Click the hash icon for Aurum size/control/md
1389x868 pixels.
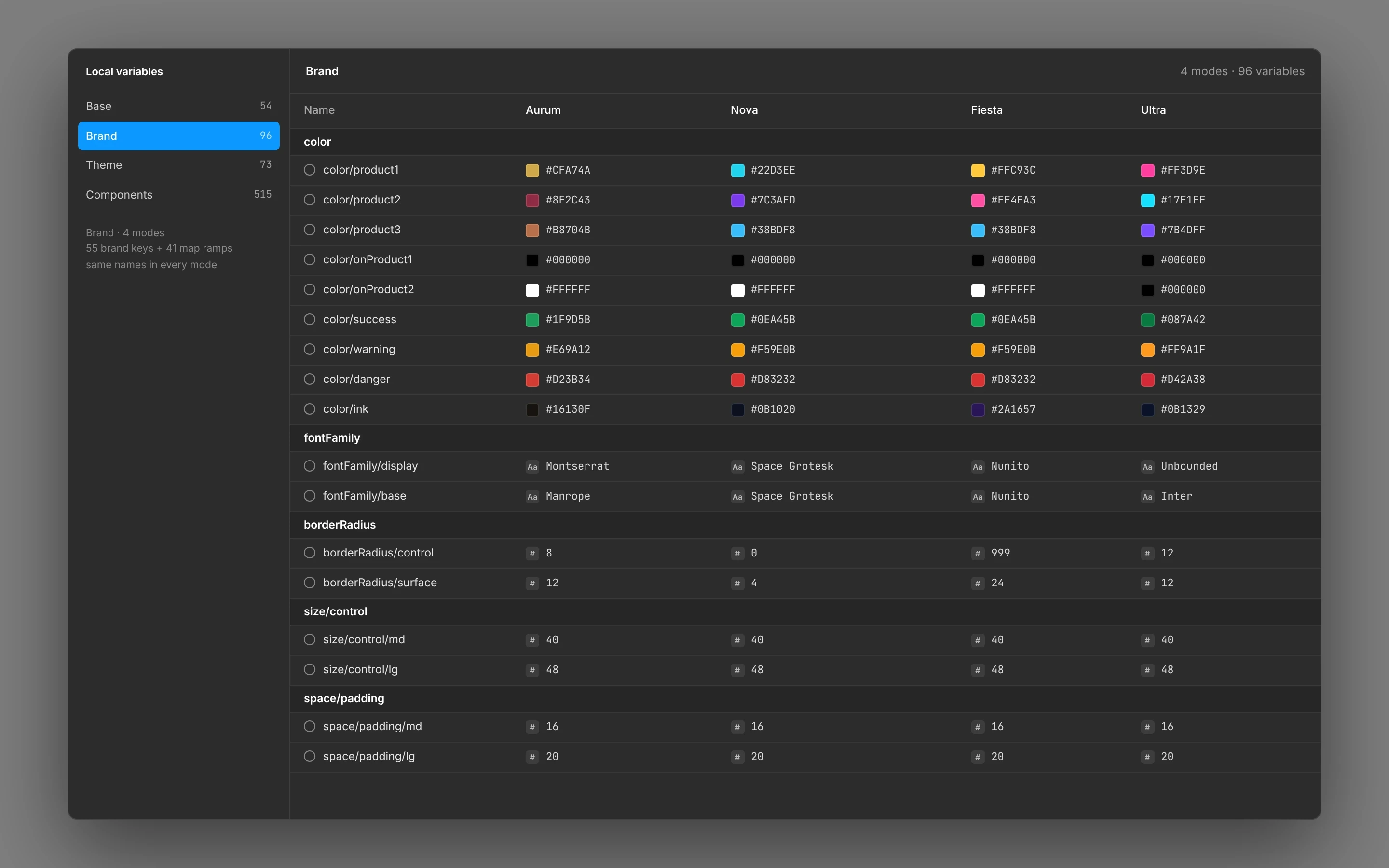point(532,640)
